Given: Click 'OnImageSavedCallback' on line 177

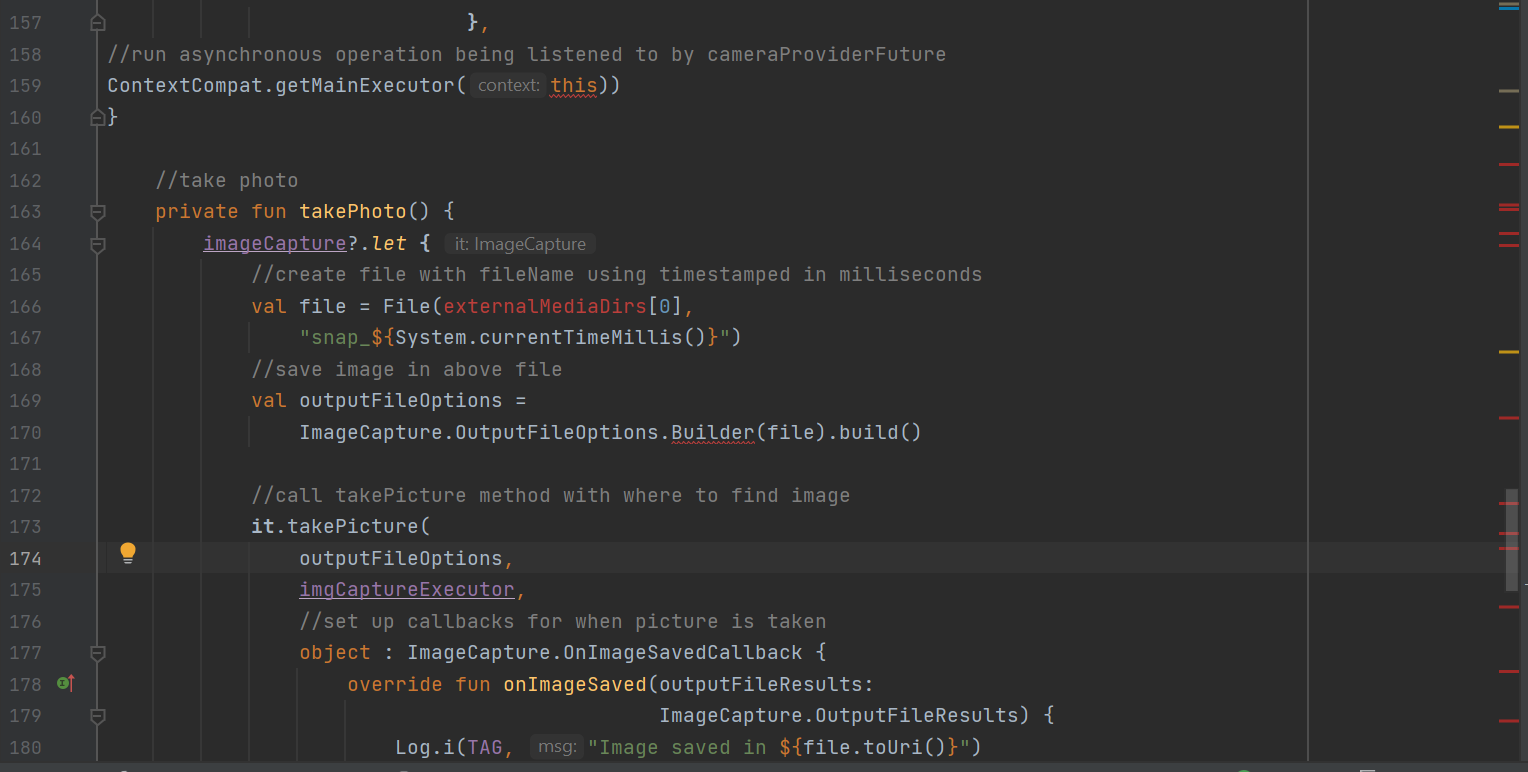Looking at the screenshot, I should [683, 653].
